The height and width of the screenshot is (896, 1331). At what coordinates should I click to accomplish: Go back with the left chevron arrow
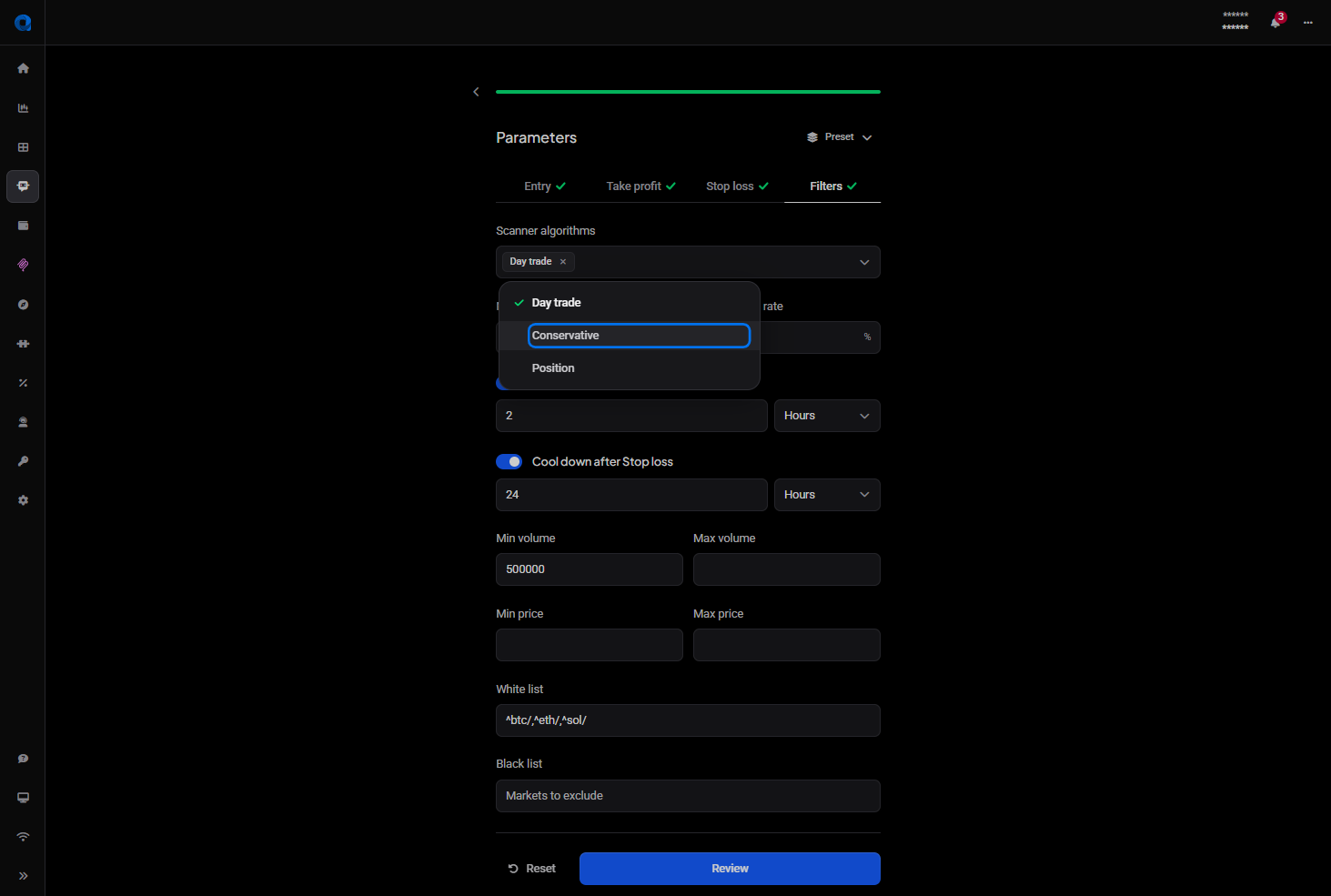tap(476, 92)
